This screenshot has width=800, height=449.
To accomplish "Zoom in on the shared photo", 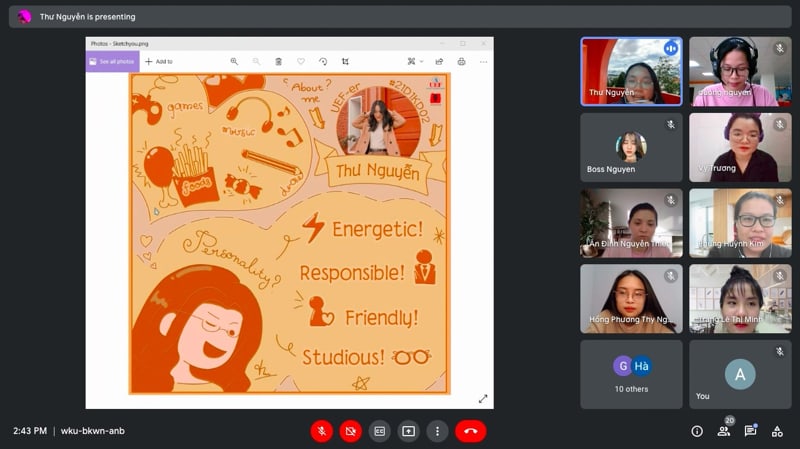I will click(x=234, y=61).
